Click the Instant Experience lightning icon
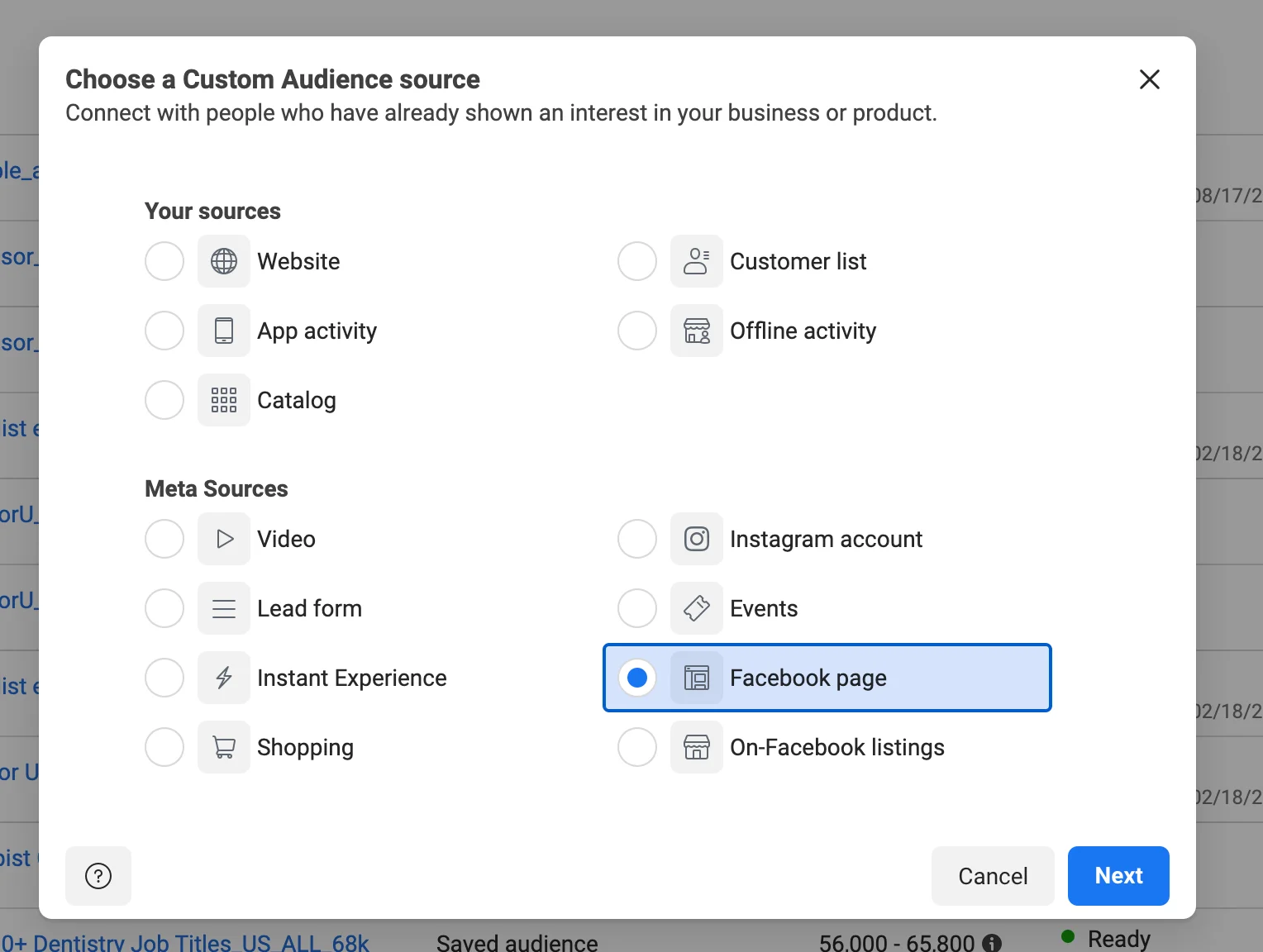Image resolution: width=1263 pixels, height=952 pixels. [x=223, y=678]
